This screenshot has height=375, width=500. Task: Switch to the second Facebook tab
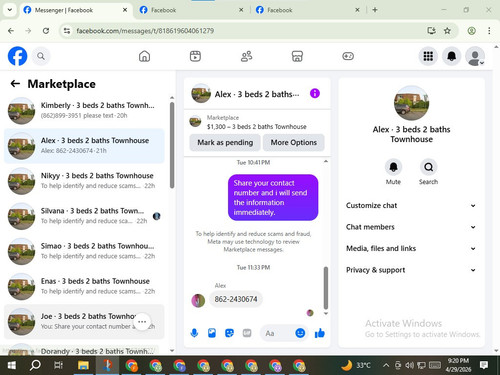click(193, 10)
